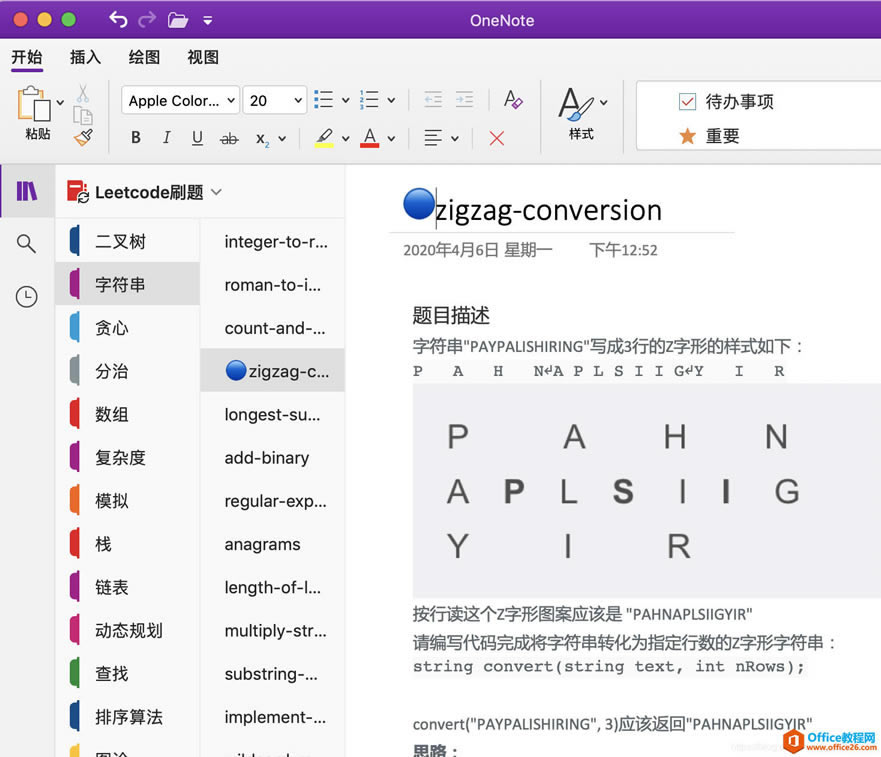Viewport: 881px width, 757px height.
Task: Click the page date 2020年4月6日 星期一
Action: point(478,250)
